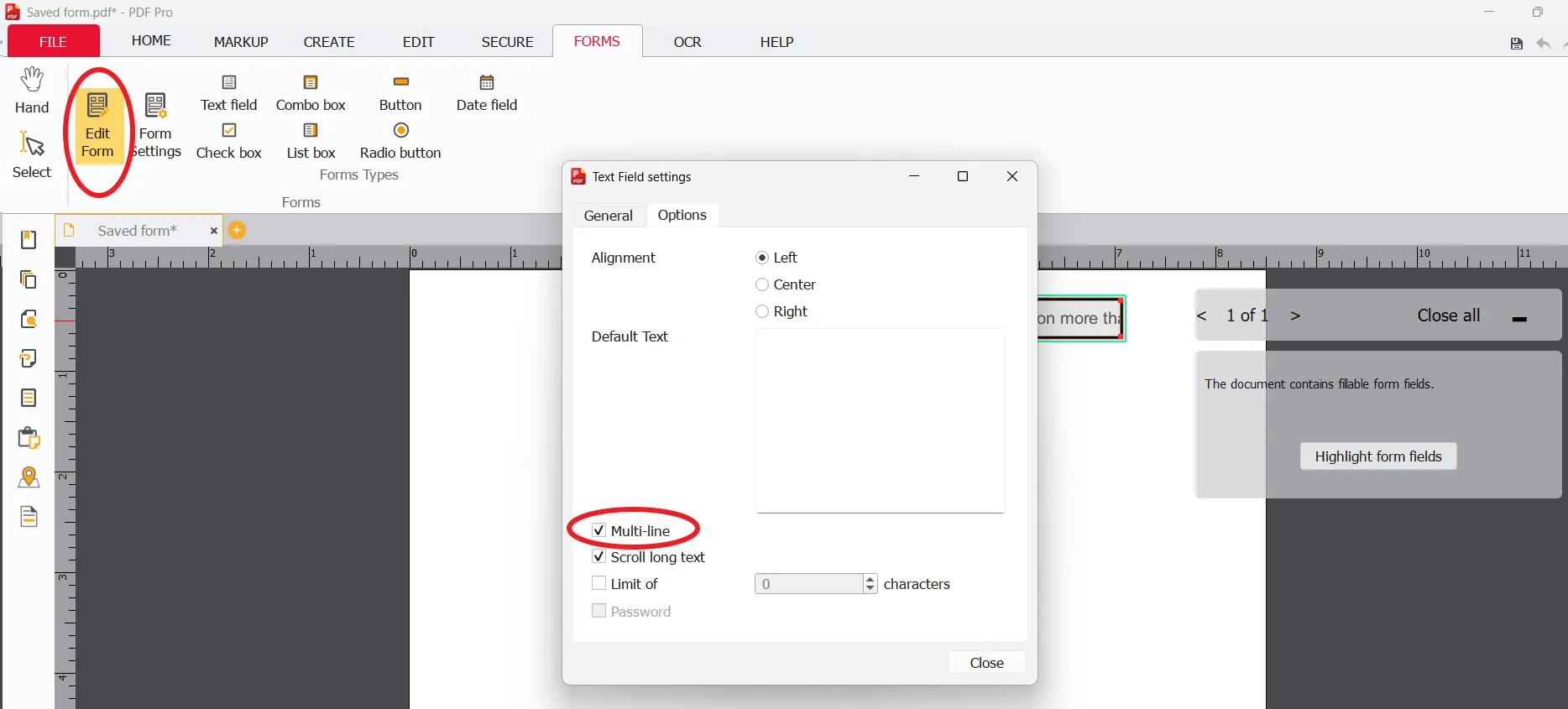Open the document lines sidebar icon

tap(29, 398)
